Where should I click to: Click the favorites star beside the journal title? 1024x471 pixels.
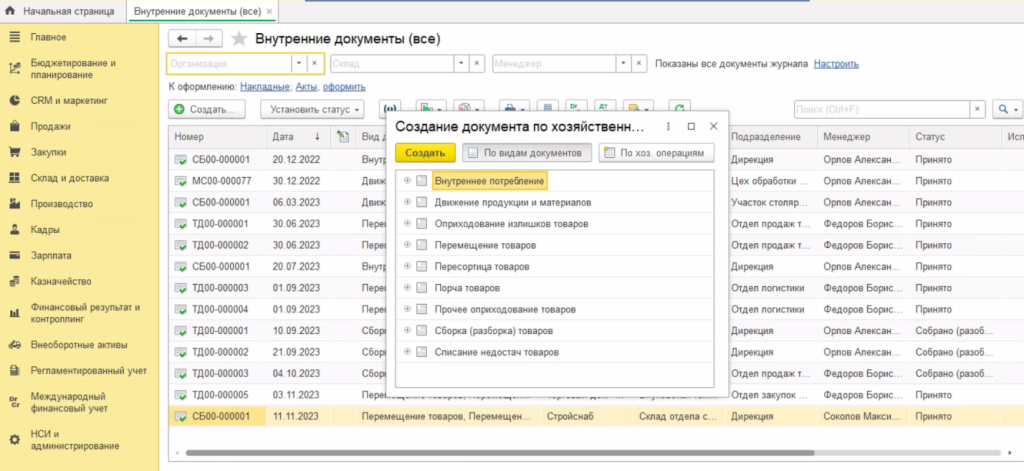[x=239, y=39]
